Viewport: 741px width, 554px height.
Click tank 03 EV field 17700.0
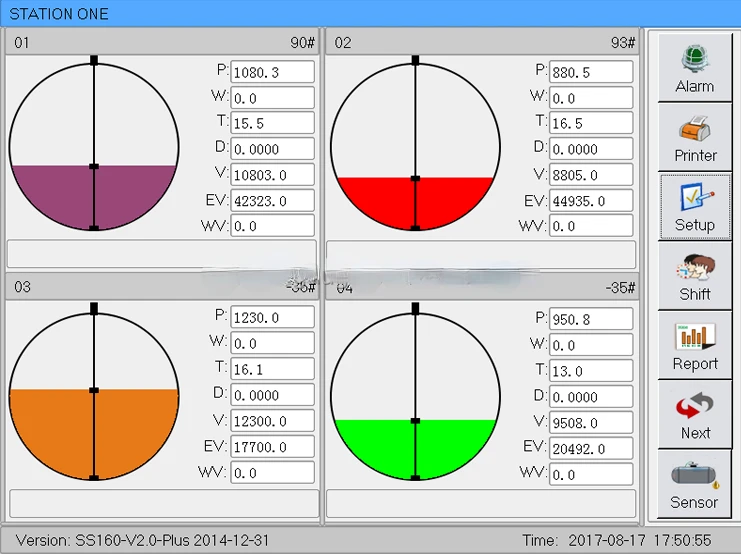coord(272,447)
